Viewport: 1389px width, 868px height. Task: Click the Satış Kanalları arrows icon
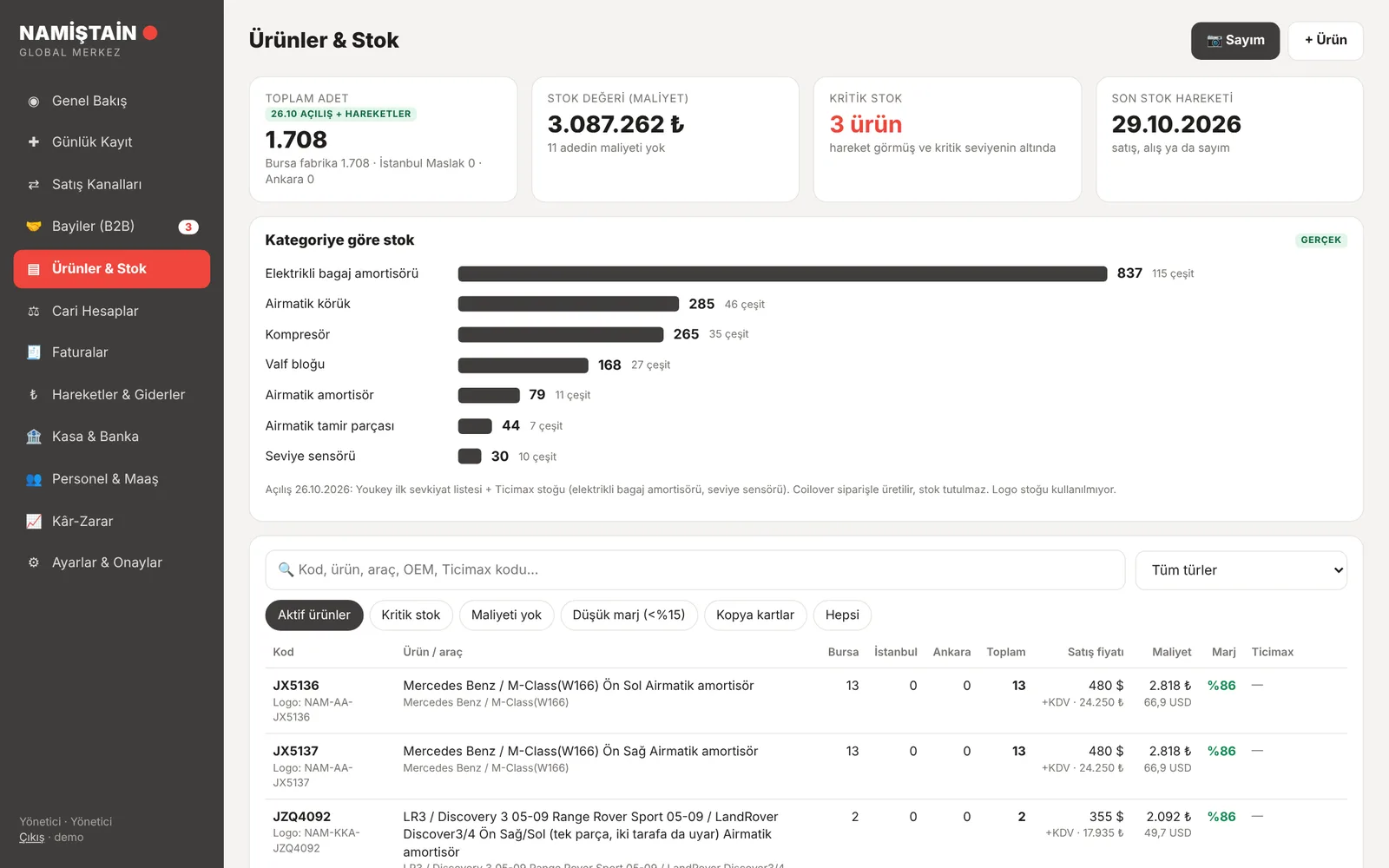click(x=34, y=184)
